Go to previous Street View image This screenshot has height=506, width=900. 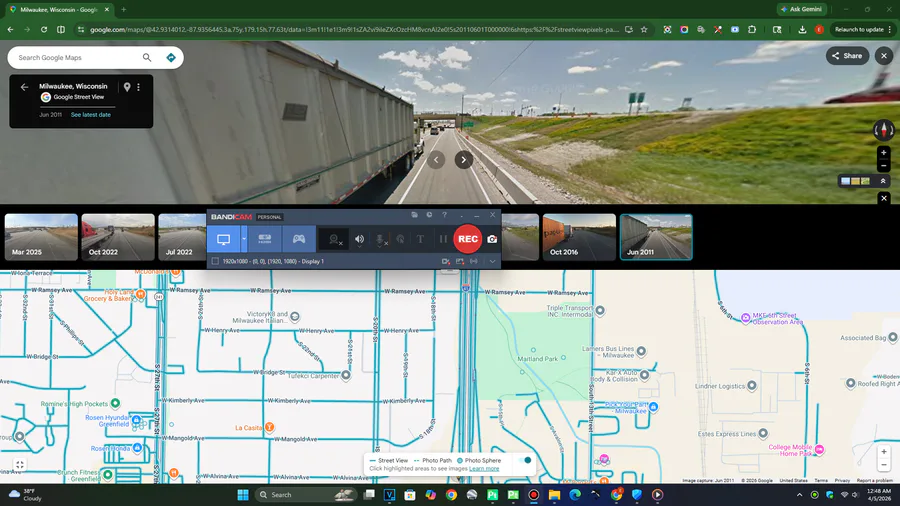click(436, 159)
